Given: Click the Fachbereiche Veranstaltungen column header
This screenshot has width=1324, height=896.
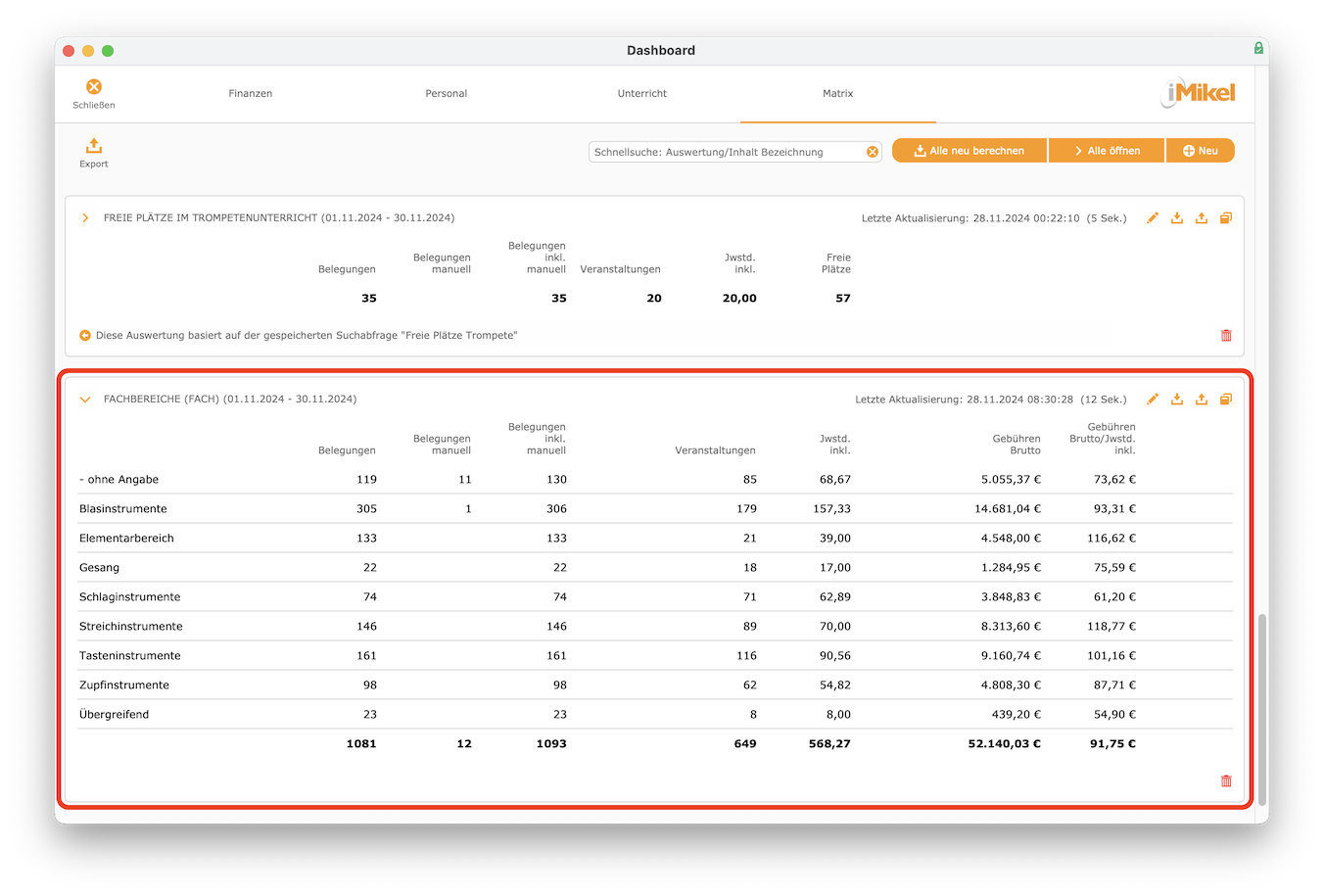Looking at the screenshot, I should tap(715, 450).
